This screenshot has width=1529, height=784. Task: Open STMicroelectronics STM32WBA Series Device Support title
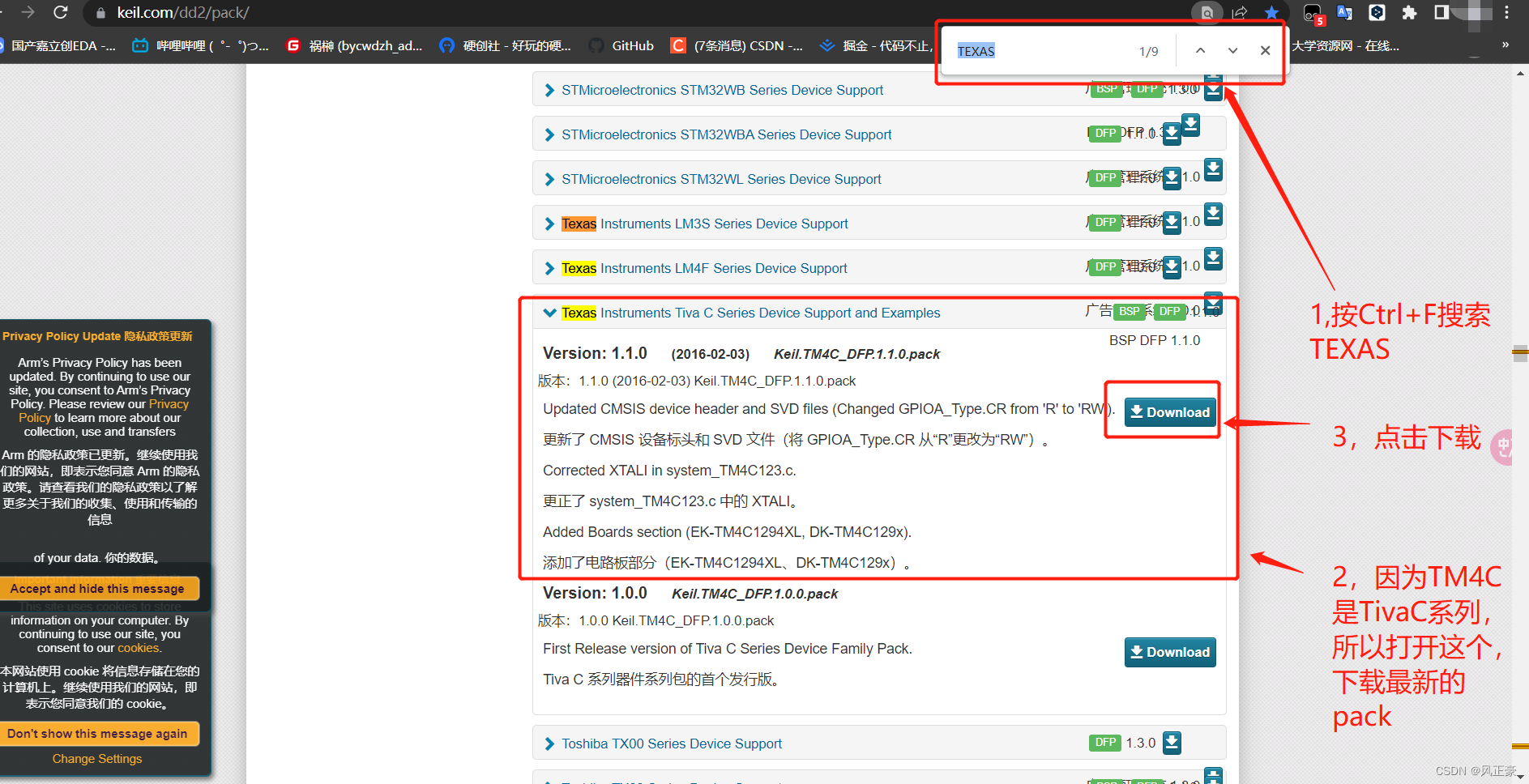[726, 134]
